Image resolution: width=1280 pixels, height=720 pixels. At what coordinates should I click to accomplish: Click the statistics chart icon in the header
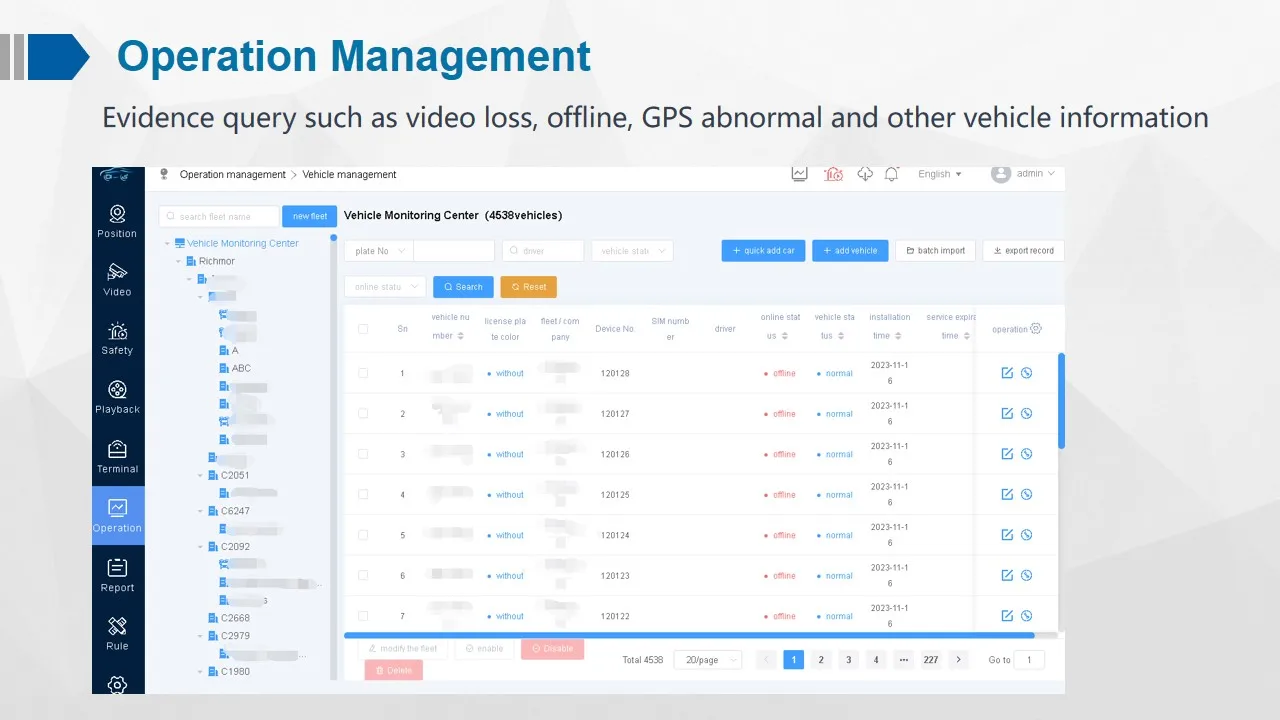coord(799,174)
